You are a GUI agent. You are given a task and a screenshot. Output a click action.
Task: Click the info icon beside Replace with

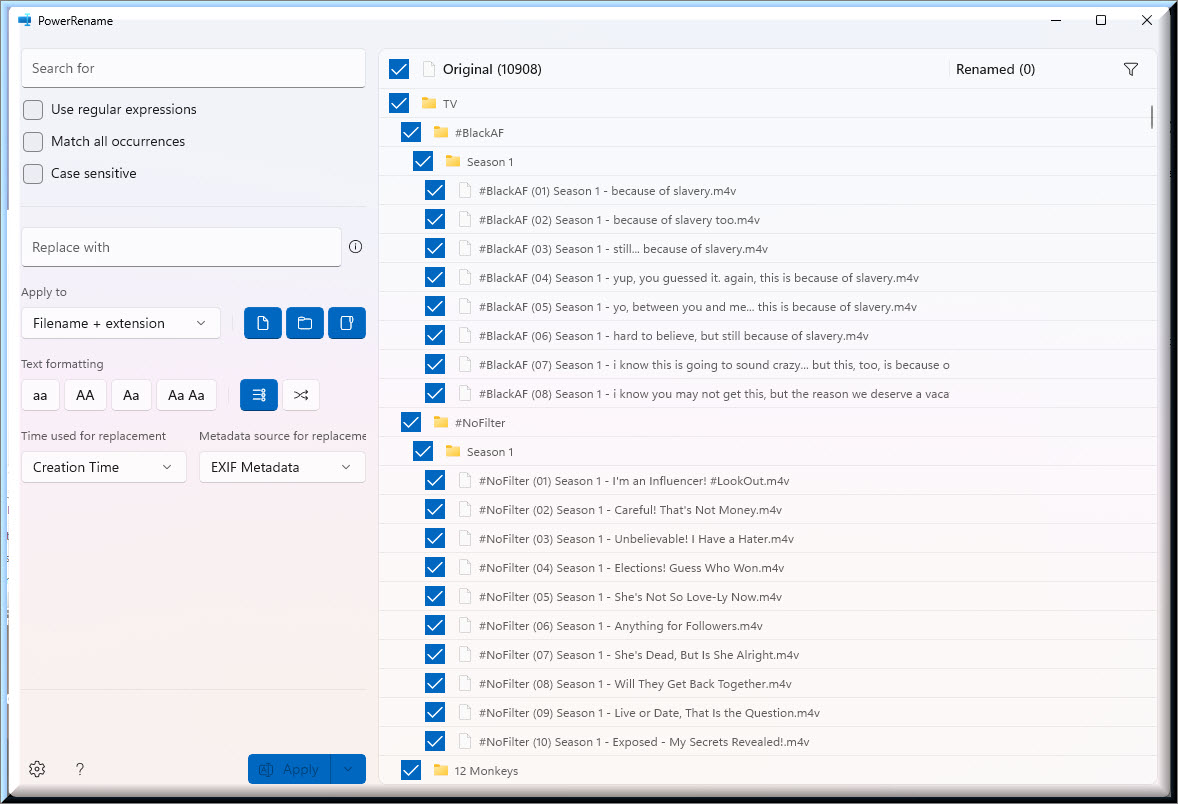pyautogui.click(x=356, y=246)
